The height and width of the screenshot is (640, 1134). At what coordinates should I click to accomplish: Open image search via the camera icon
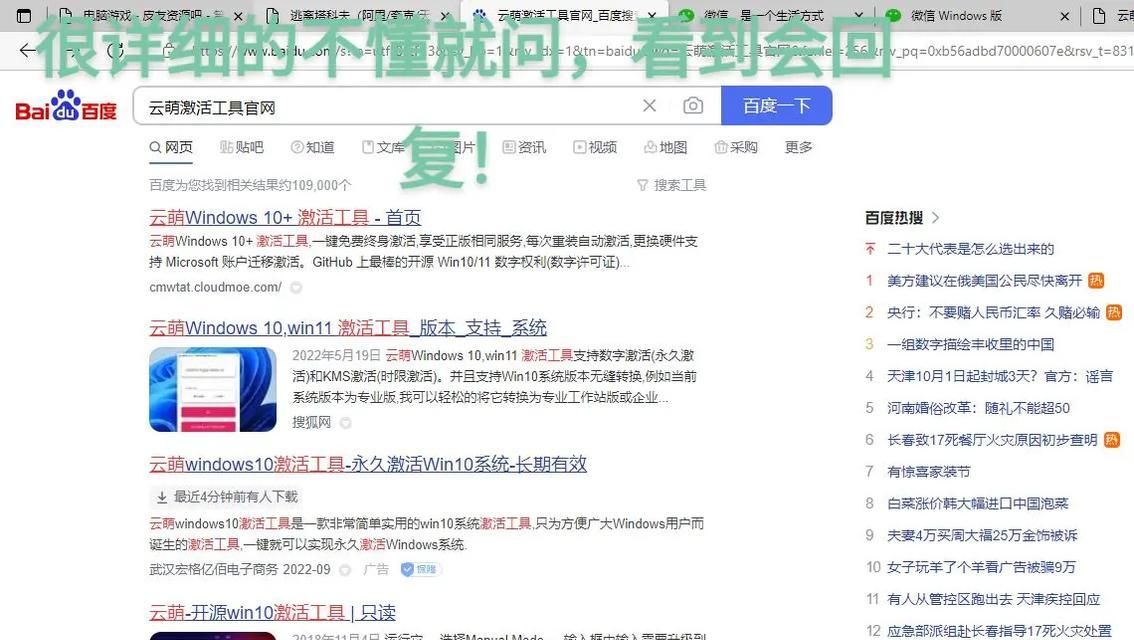point(693,106)
